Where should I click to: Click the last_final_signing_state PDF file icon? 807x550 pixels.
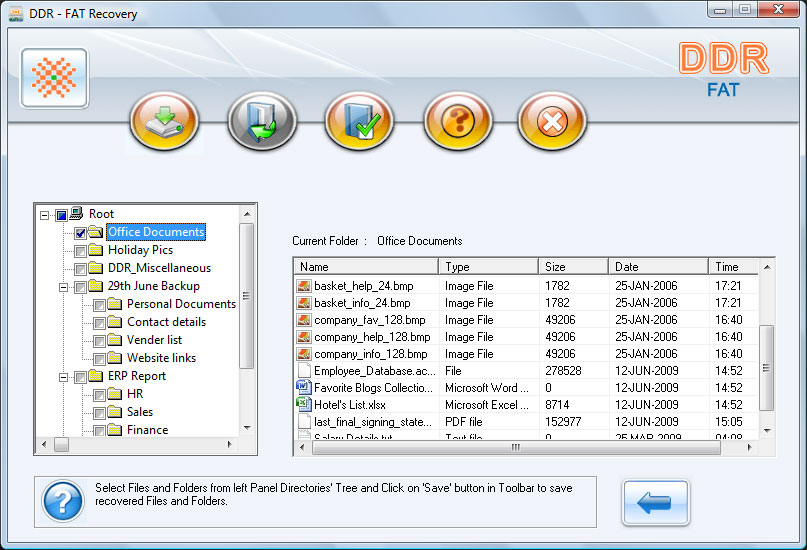point(304,421)
